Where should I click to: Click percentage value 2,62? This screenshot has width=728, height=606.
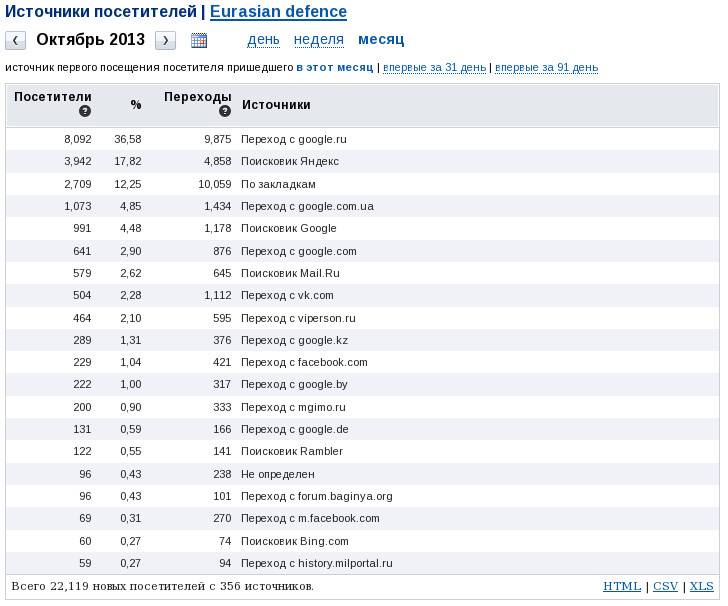[130, 273]
